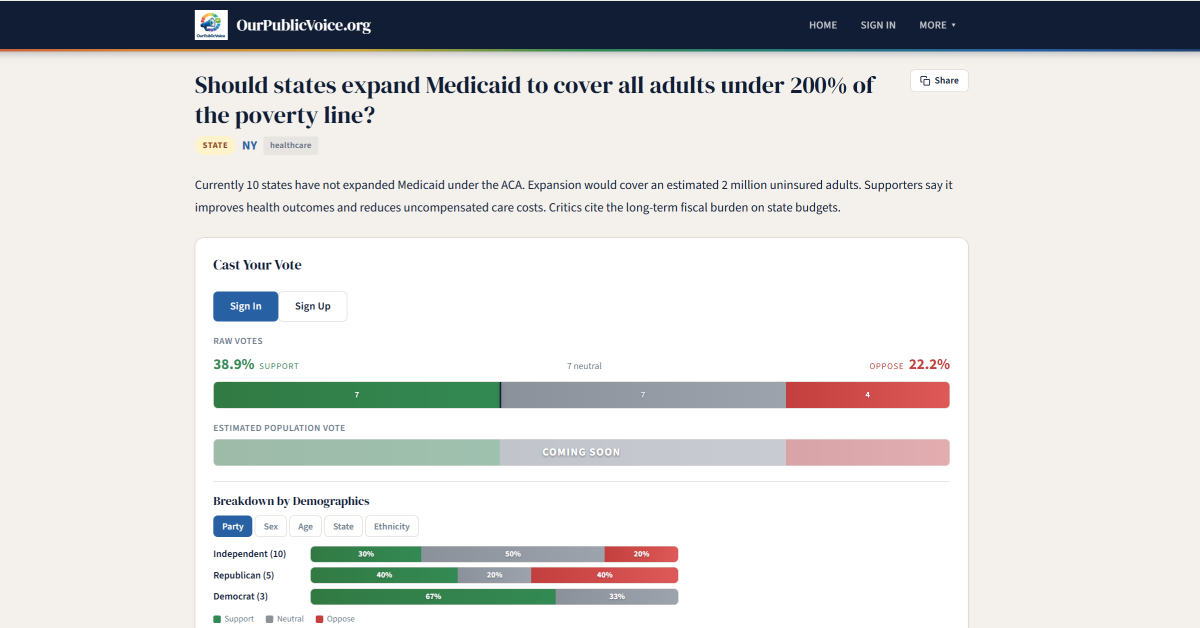Click the red oppose raw votes segment
The width and height of the screenshot is (1200, 628).
867,395
